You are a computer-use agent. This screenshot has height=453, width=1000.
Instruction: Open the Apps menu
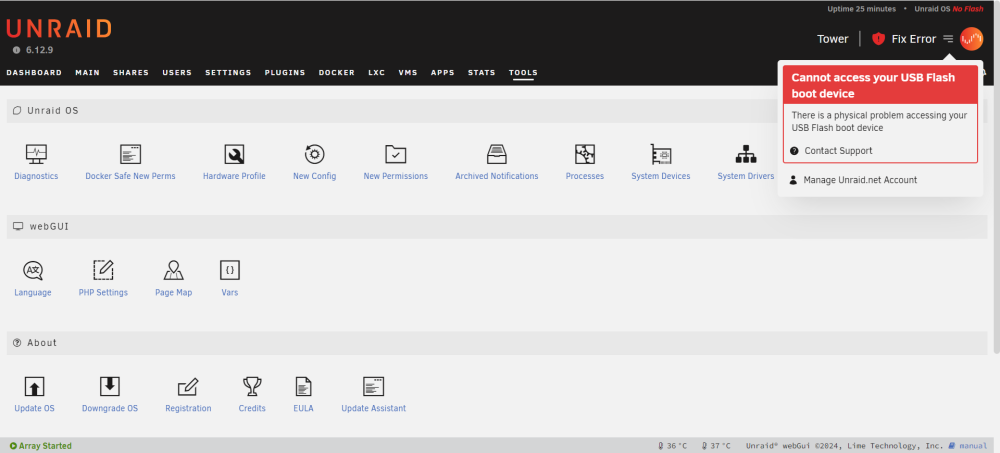tap(443, 73)
